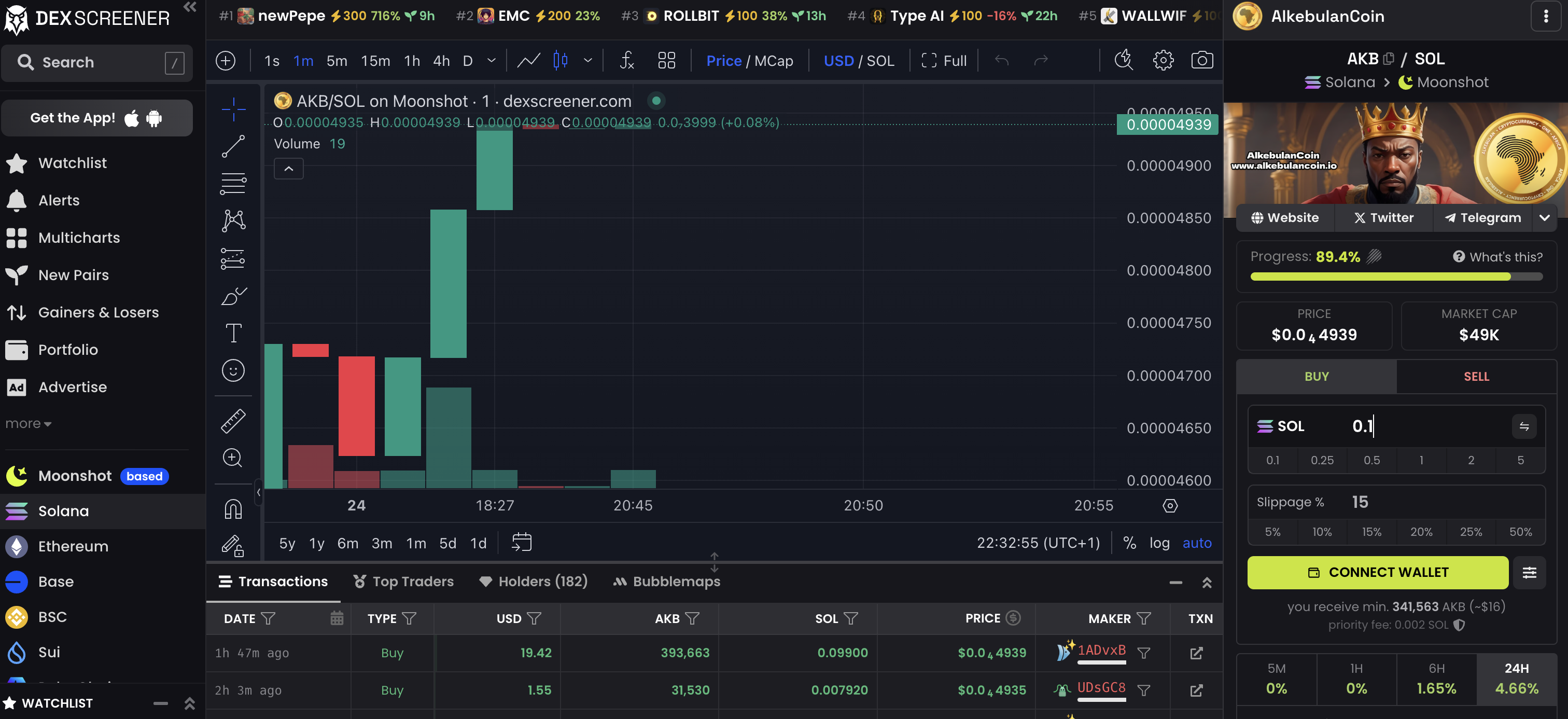
Task: Open the Fibonacci retracement tool
Action: click(233, 183)
